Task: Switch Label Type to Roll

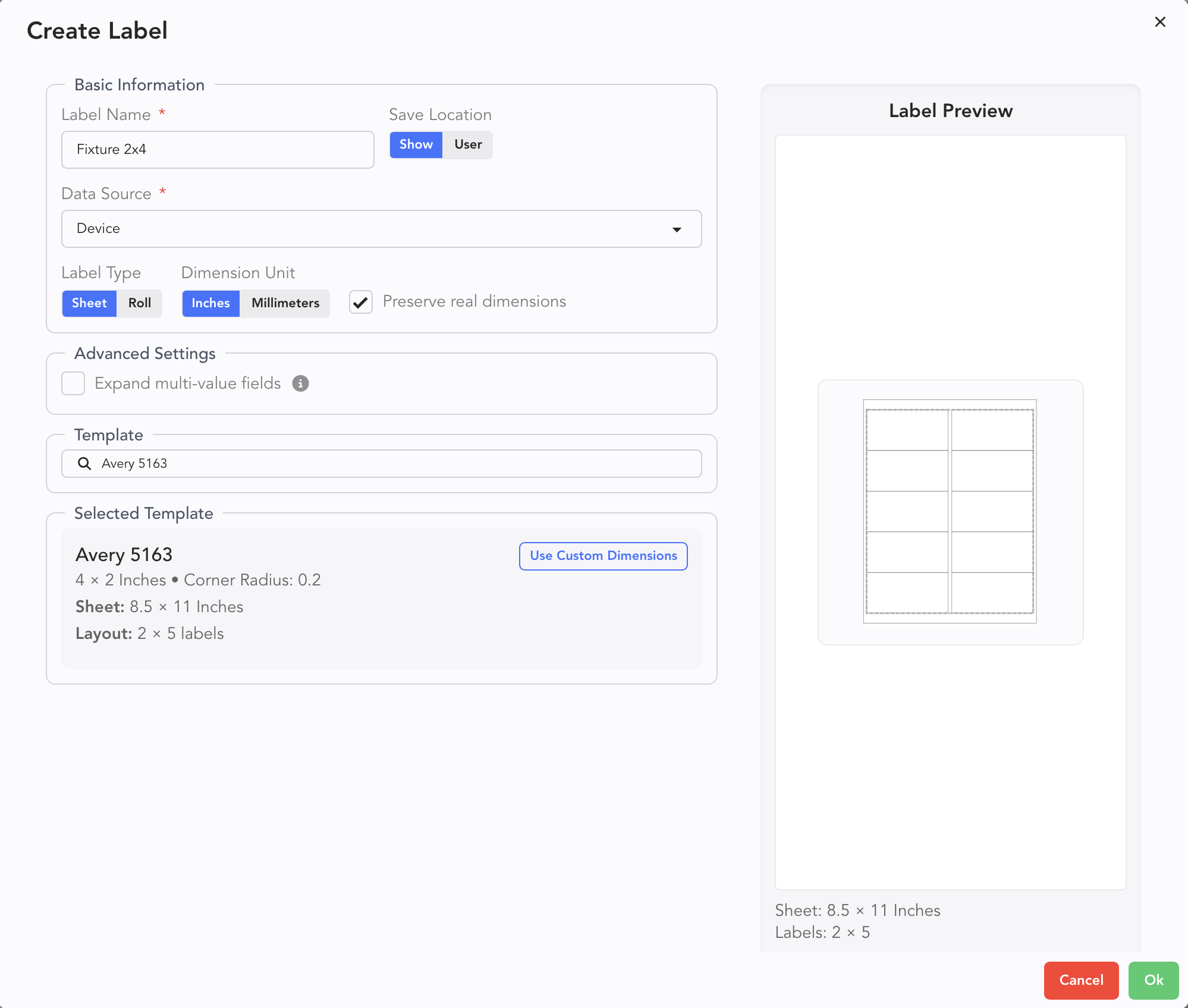Action: point(140,303)
